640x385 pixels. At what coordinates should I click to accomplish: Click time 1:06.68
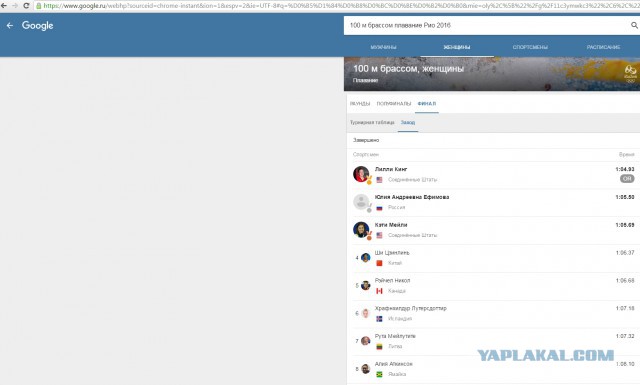pyautogui.click(x=625, y=280)
